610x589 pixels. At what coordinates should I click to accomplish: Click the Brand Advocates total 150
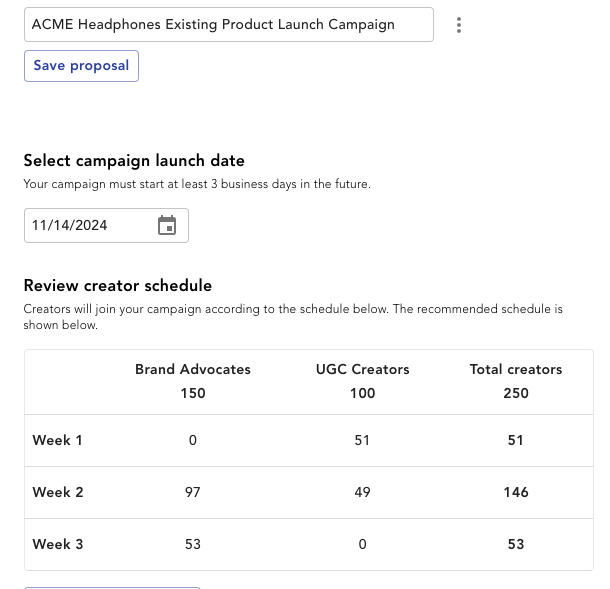193,393
